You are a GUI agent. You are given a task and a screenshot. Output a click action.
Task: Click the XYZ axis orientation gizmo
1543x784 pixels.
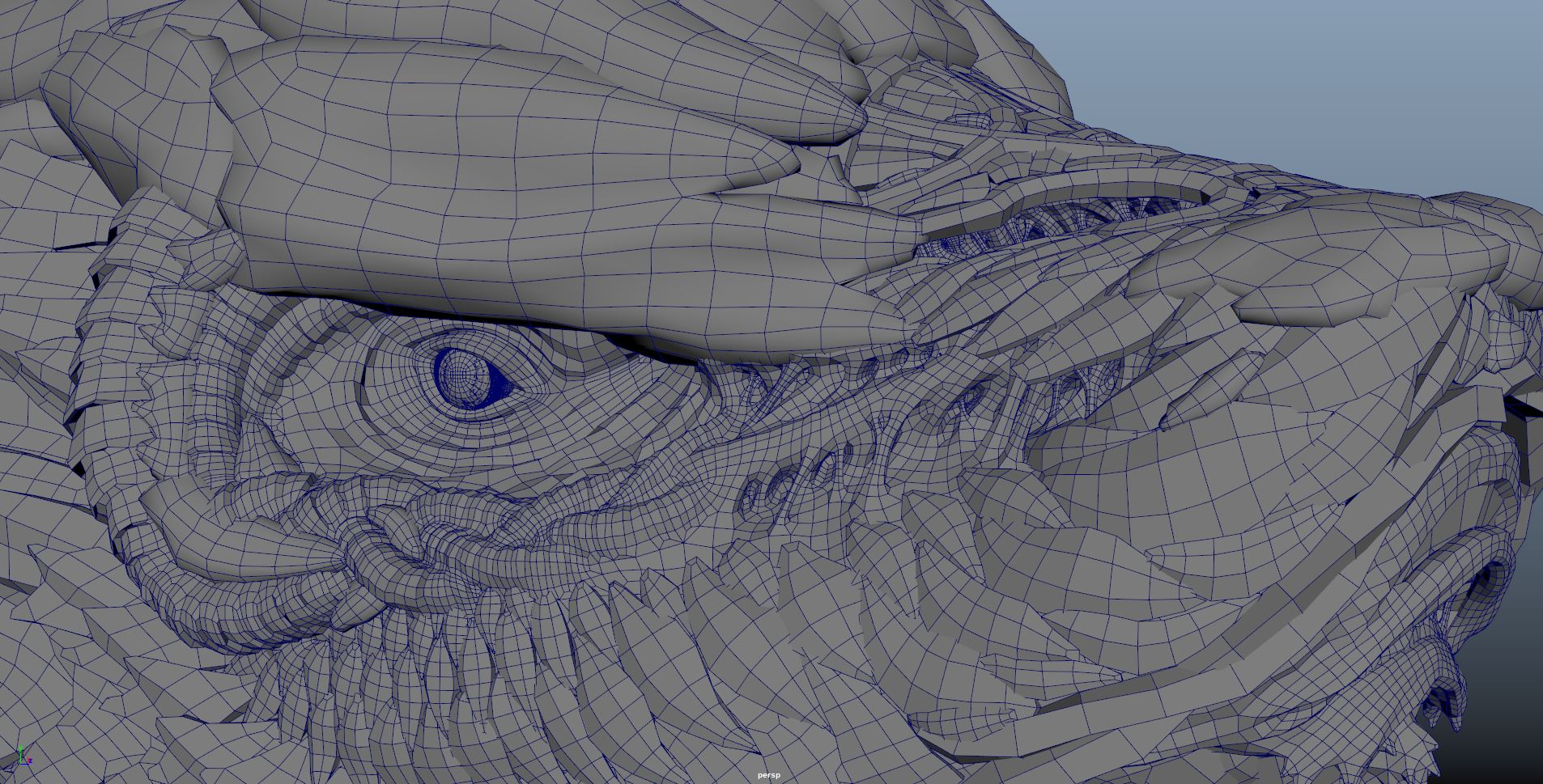point(24,756)
